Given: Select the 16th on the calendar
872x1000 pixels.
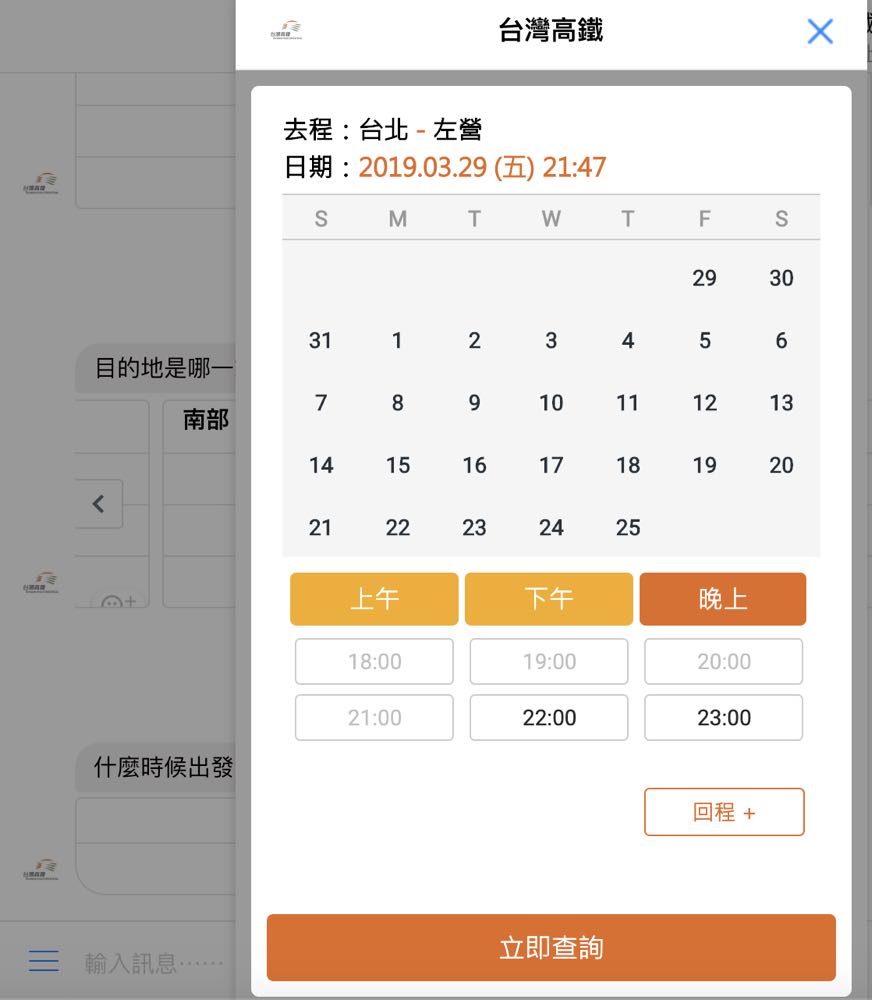Looking at the screenshot, I should [474, 466].
